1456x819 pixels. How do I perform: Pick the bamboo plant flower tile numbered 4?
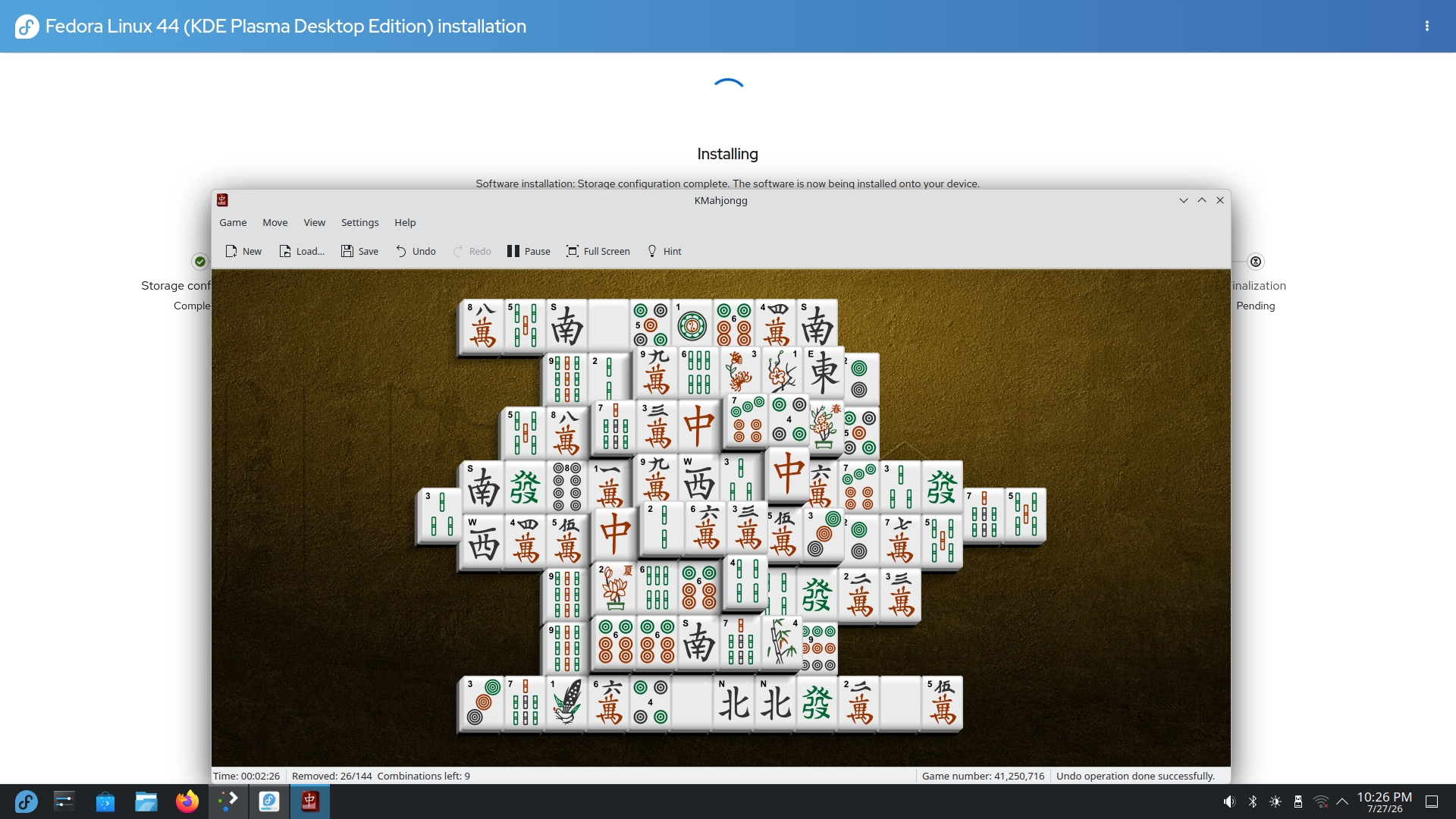pyautogui.click(x=782, y=642)
